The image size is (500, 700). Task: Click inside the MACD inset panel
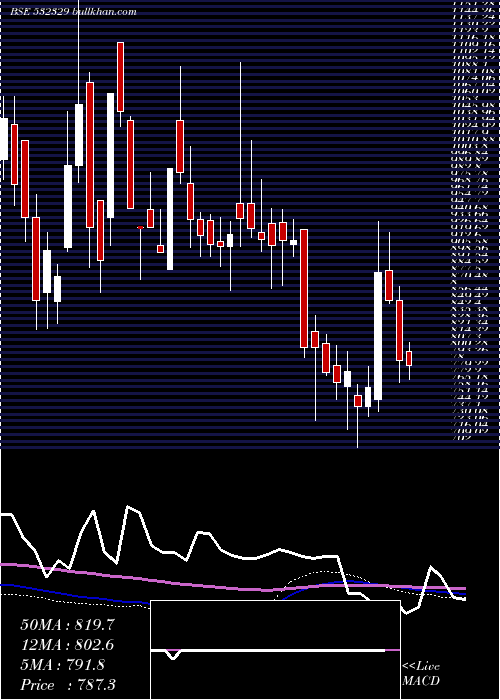(x=275, y=650)
